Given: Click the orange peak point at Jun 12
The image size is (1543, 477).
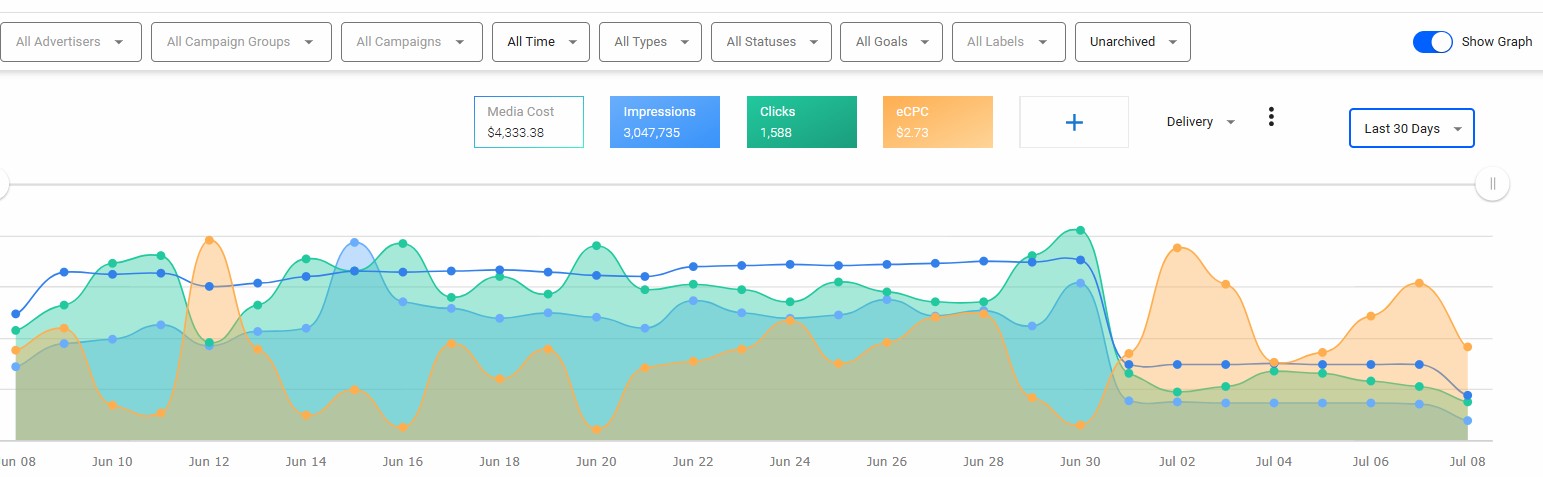Looking at the screenshot, I should (209, 240).
